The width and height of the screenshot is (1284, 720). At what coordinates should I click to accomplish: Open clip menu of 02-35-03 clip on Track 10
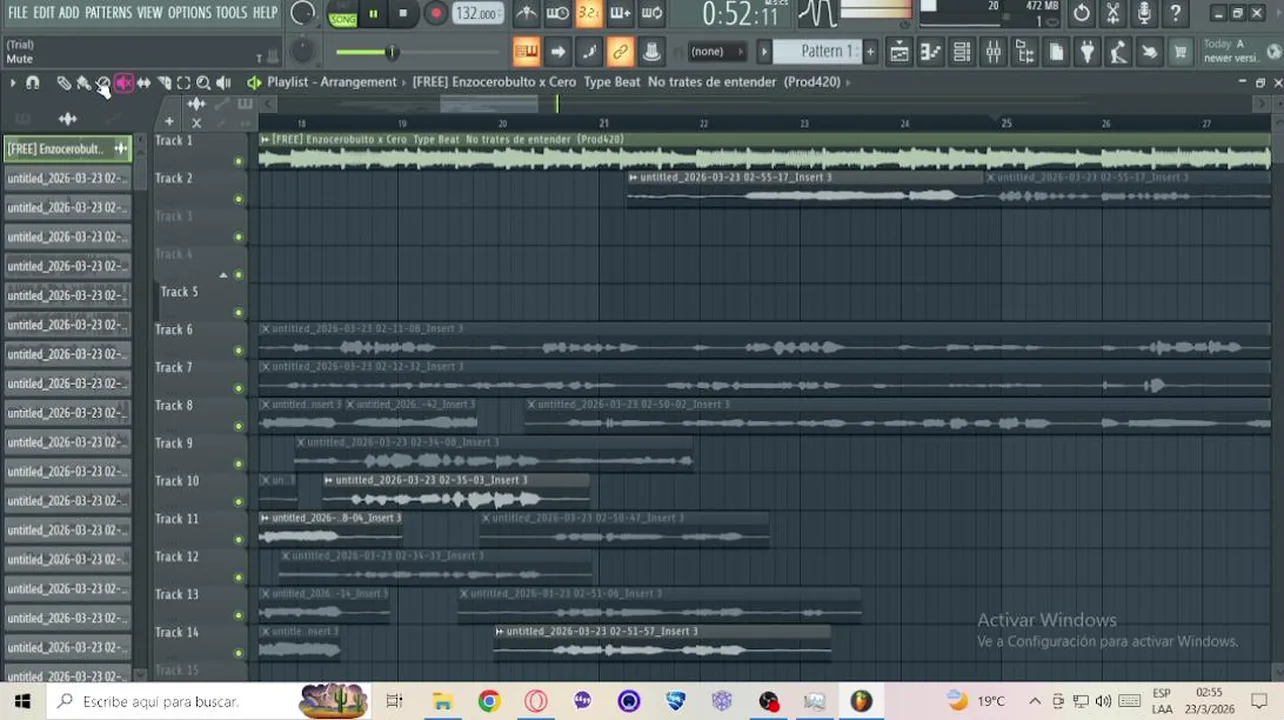(x=329, y=480)
